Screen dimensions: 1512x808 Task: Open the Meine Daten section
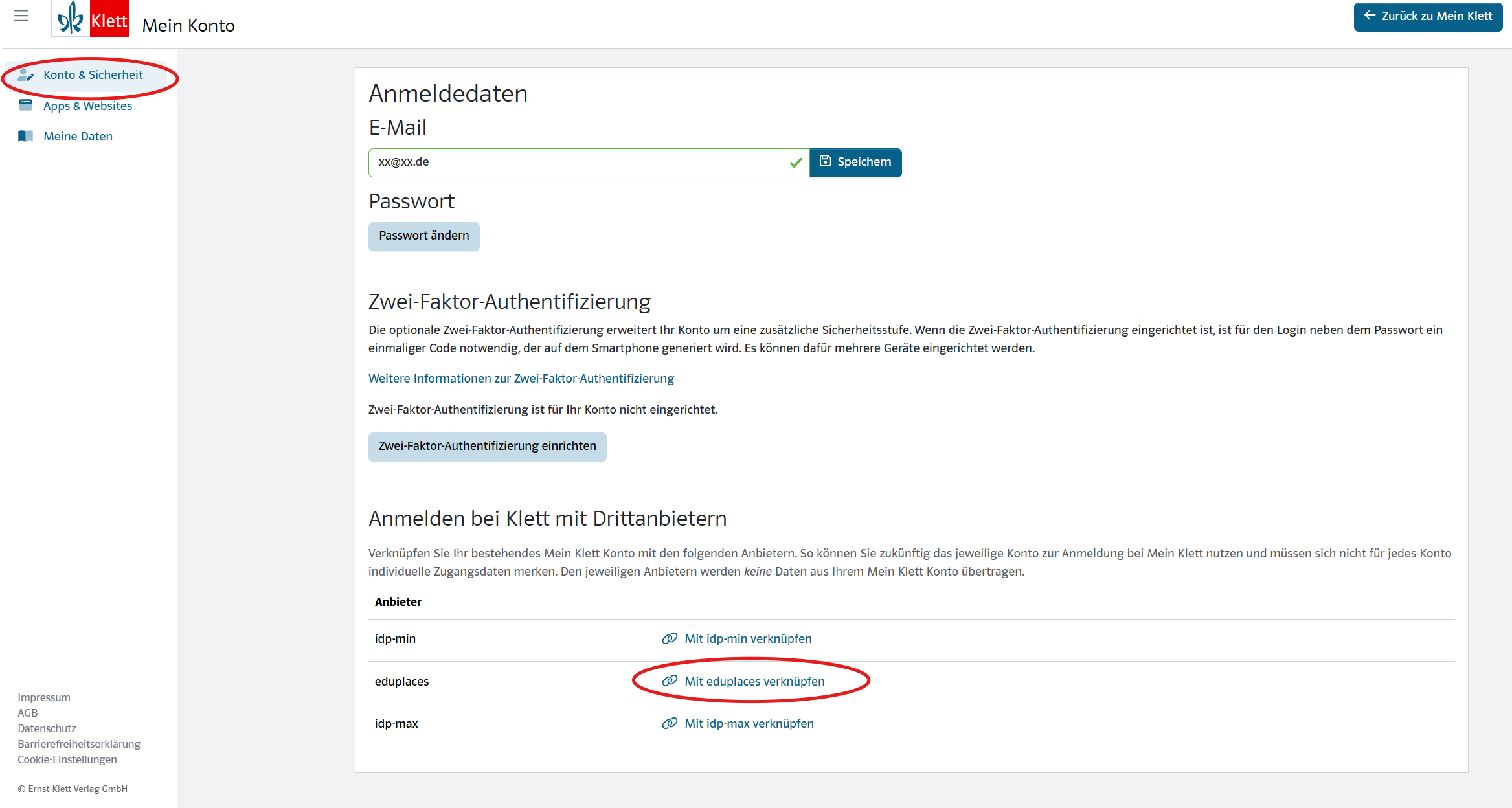pos(78,137)
